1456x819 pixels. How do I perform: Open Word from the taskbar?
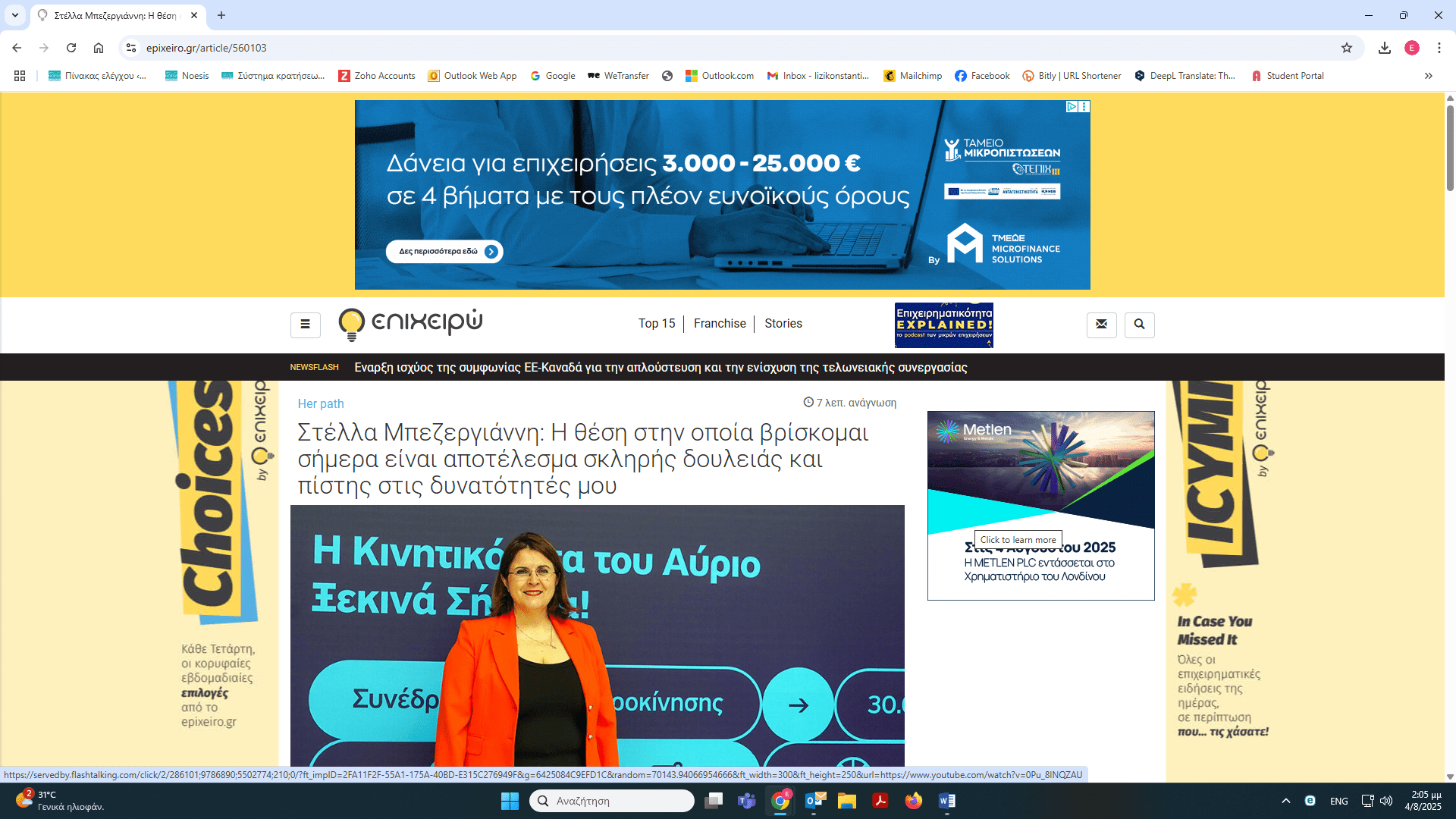coord(946,801)
